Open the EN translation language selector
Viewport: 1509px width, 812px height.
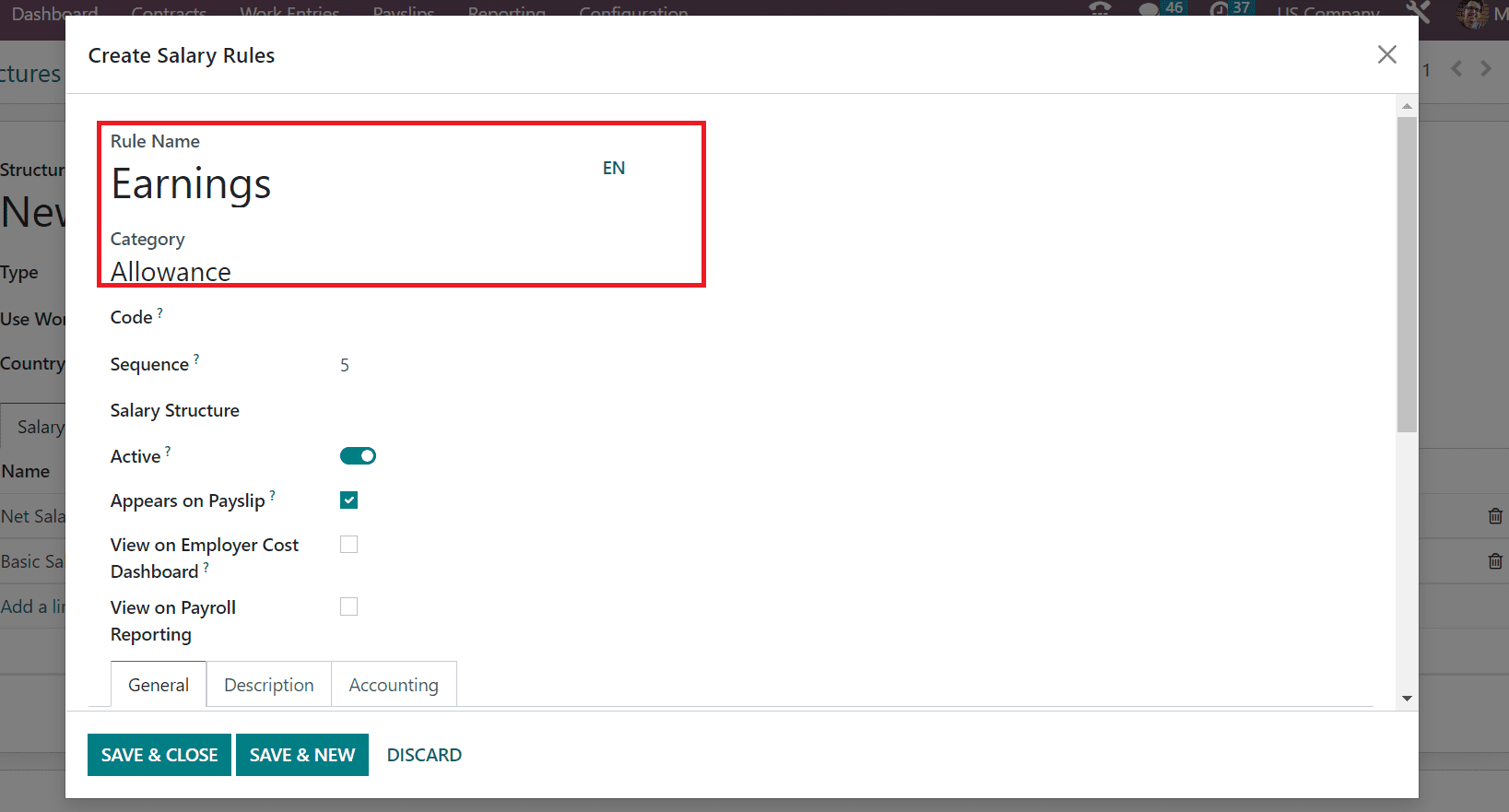pyautogui.click(x=614, y=168)
